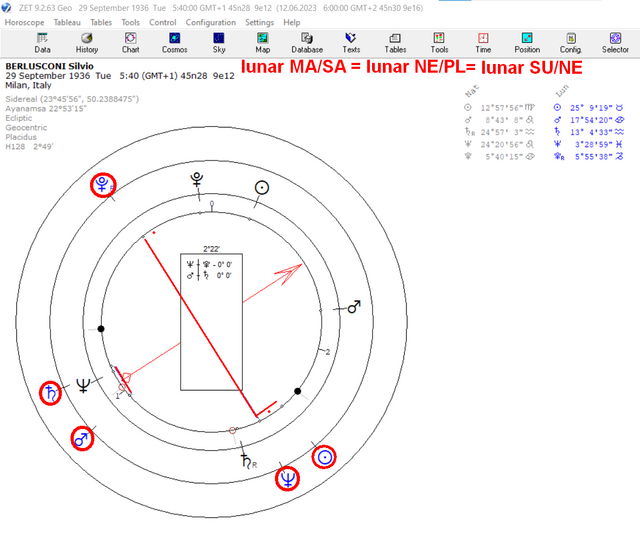Click the Milan, Italy location text
This screenshot has width=640, height=544.
tap(28, 85)
